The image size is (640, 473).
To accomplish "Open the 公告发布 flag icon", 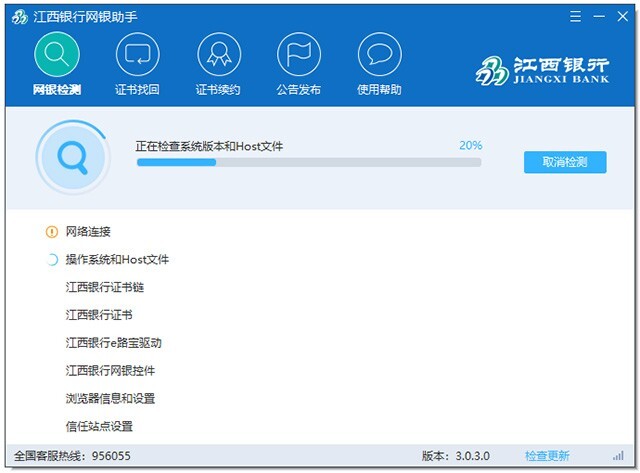I will tap(299, 54).
